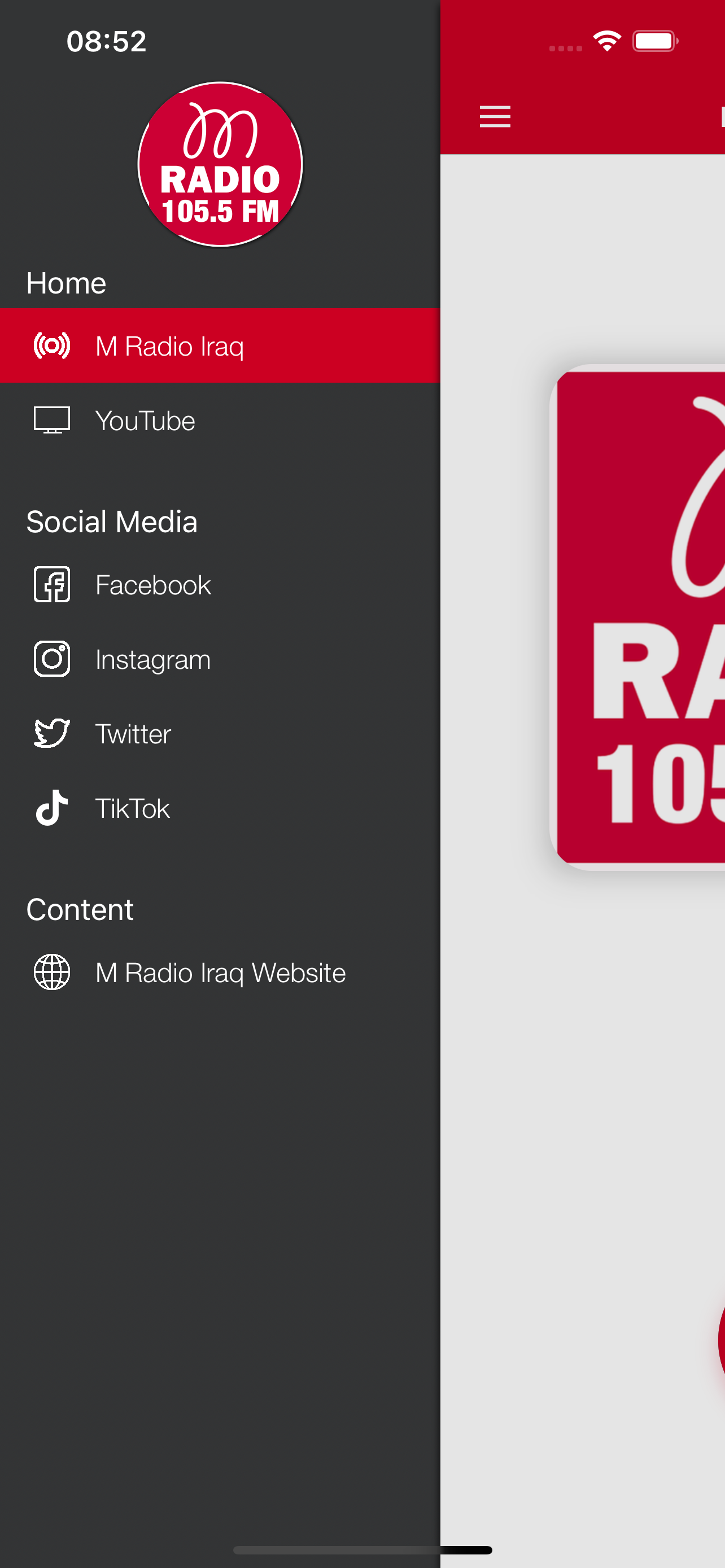Image resolution: width=725 pixels, height=1568 pixels.
Task: Tap the Social Media section heading
Action: pos(112,522)
